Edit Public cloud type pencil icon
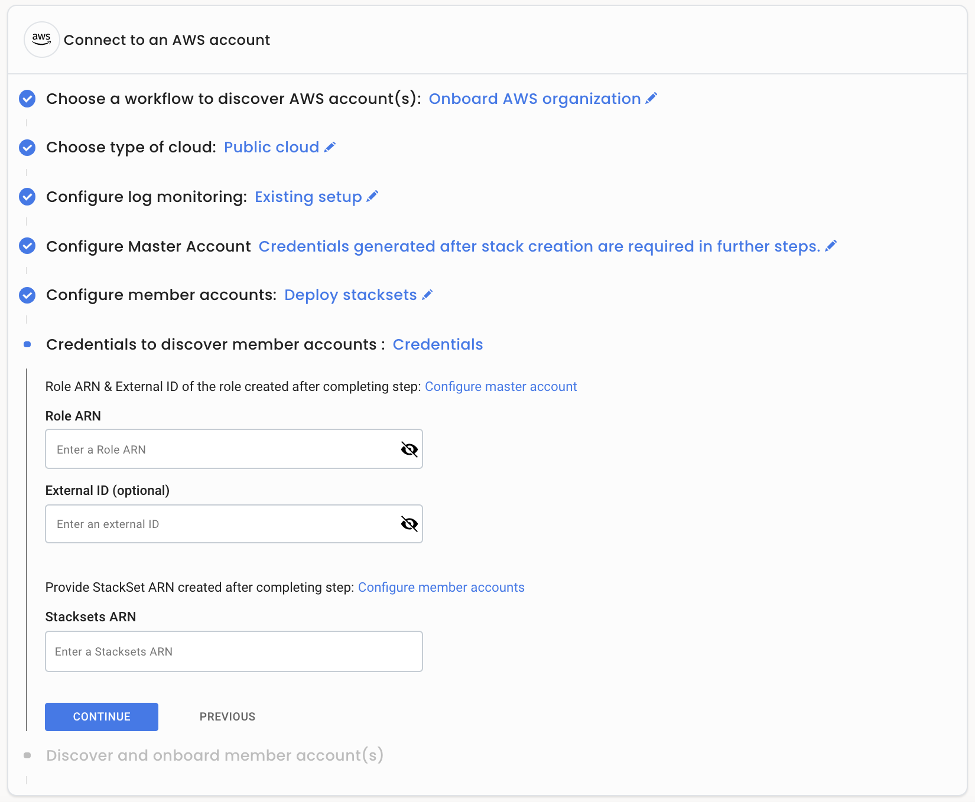This screenshot has height=802, width=977. coord(330,147)
